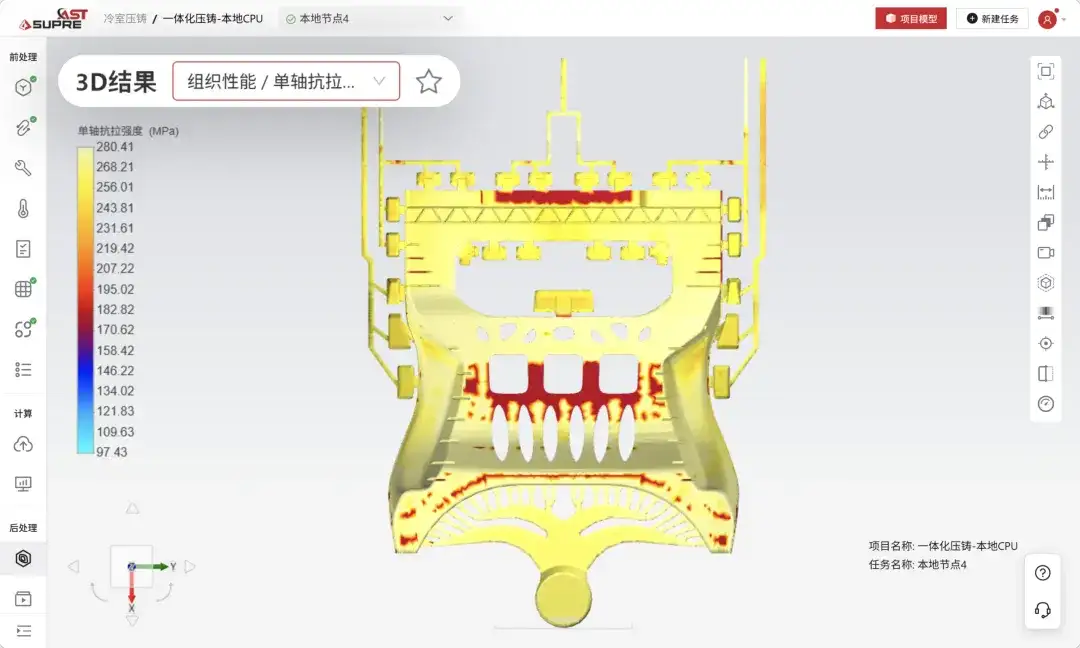Toggle the split view compare icon

pos(1046,374)
